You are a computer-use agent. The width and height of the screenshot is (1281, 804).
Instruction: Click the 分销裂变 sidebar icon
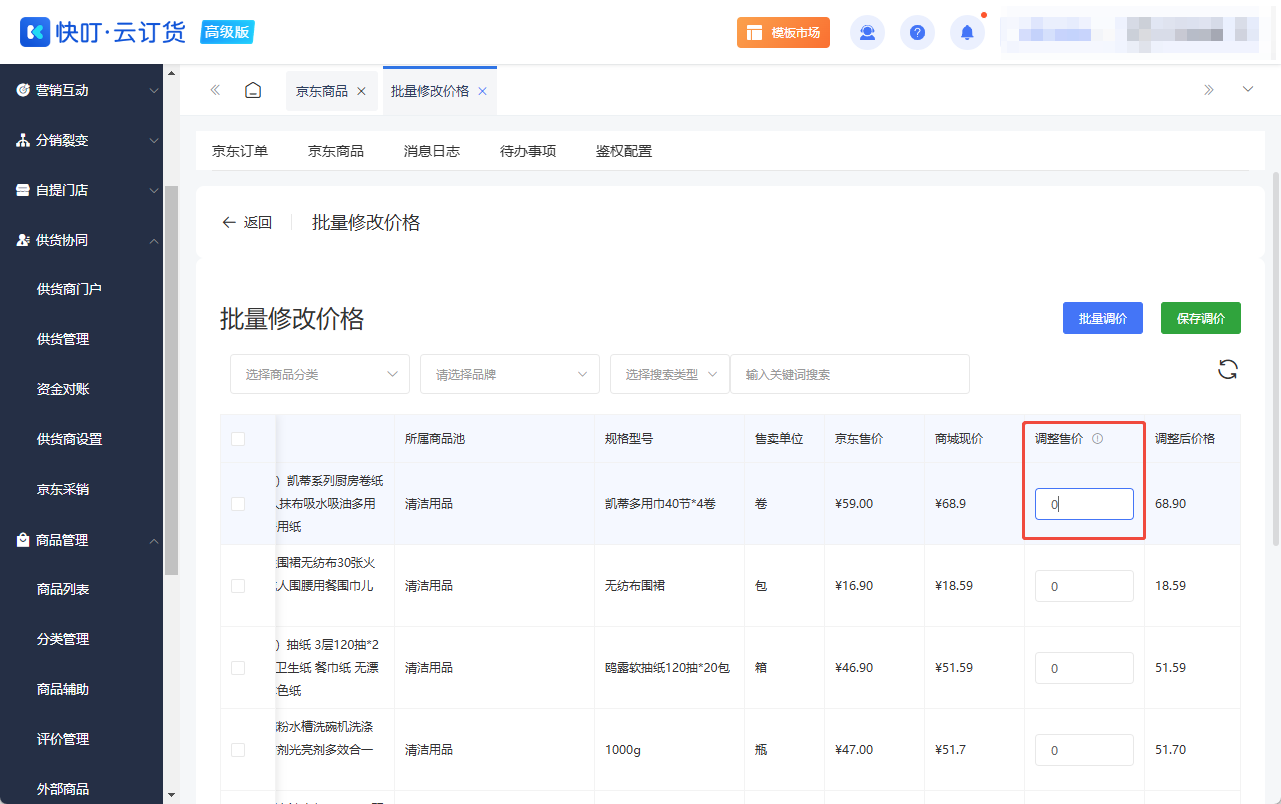tap(22, 140)
